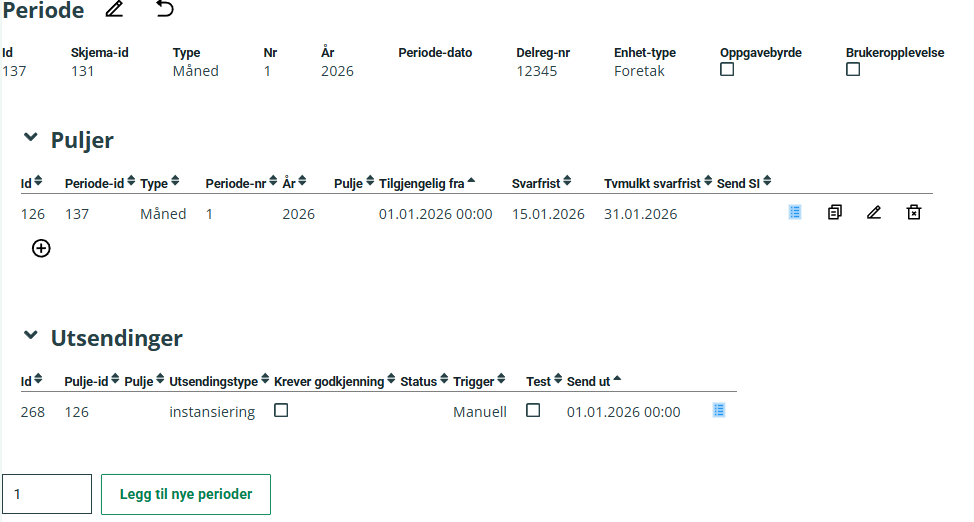The width and height of the screenshot is (974, 522).
Task: Collapse the Utsendinger section
Action: click(30, 336)
